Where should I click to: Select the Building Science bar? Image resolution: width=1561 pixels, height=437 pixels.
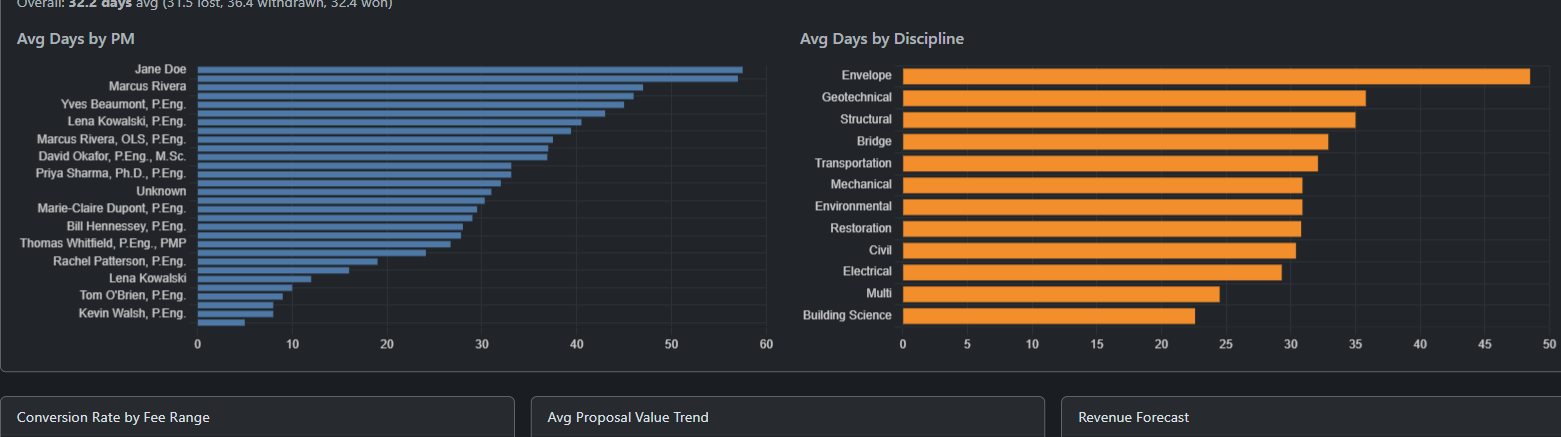(1048, 316)
